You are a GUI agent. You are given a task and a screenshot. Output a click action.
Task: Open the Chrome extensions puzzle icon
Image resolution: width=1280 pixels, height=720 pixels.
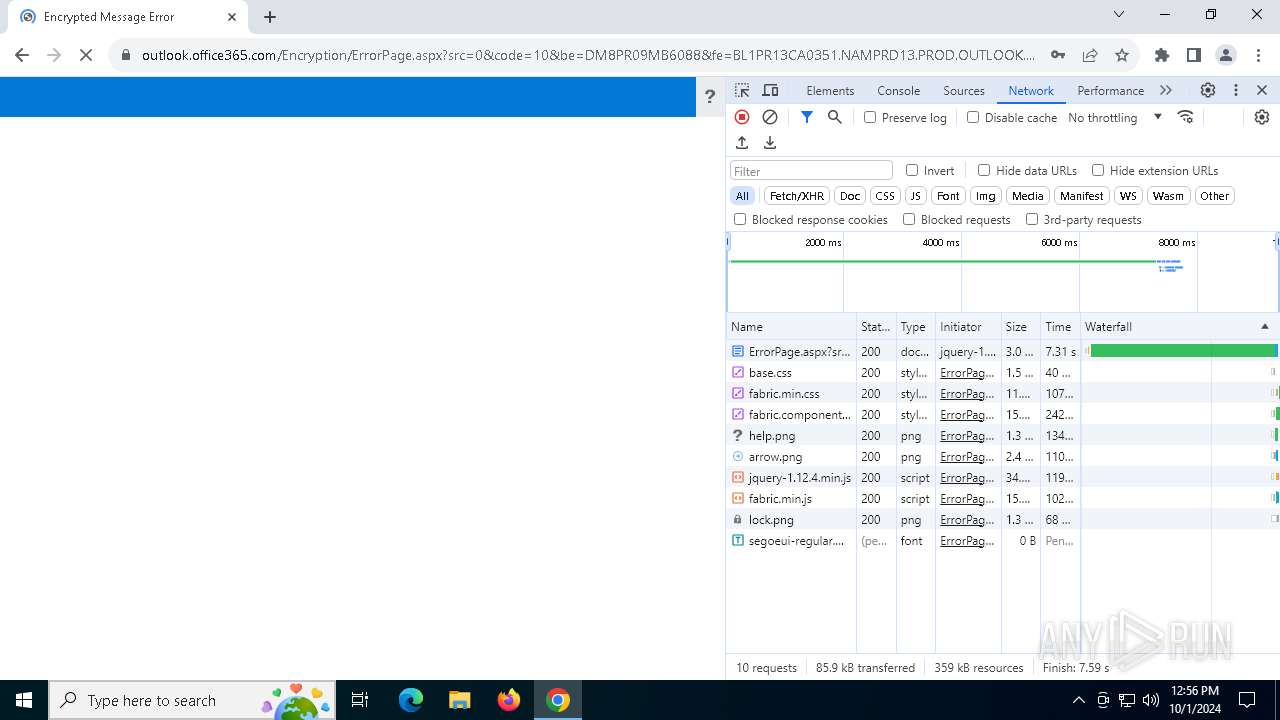[1162, 55]
